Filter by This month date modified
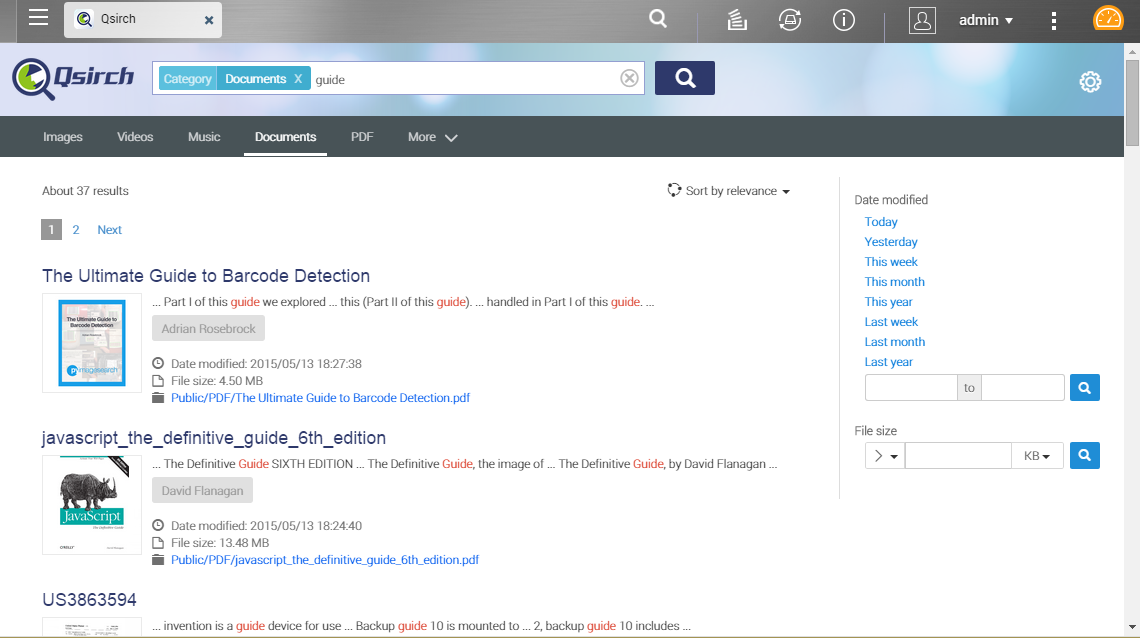The width and height of the screenshot is (1140, 638). coord(894,282)
